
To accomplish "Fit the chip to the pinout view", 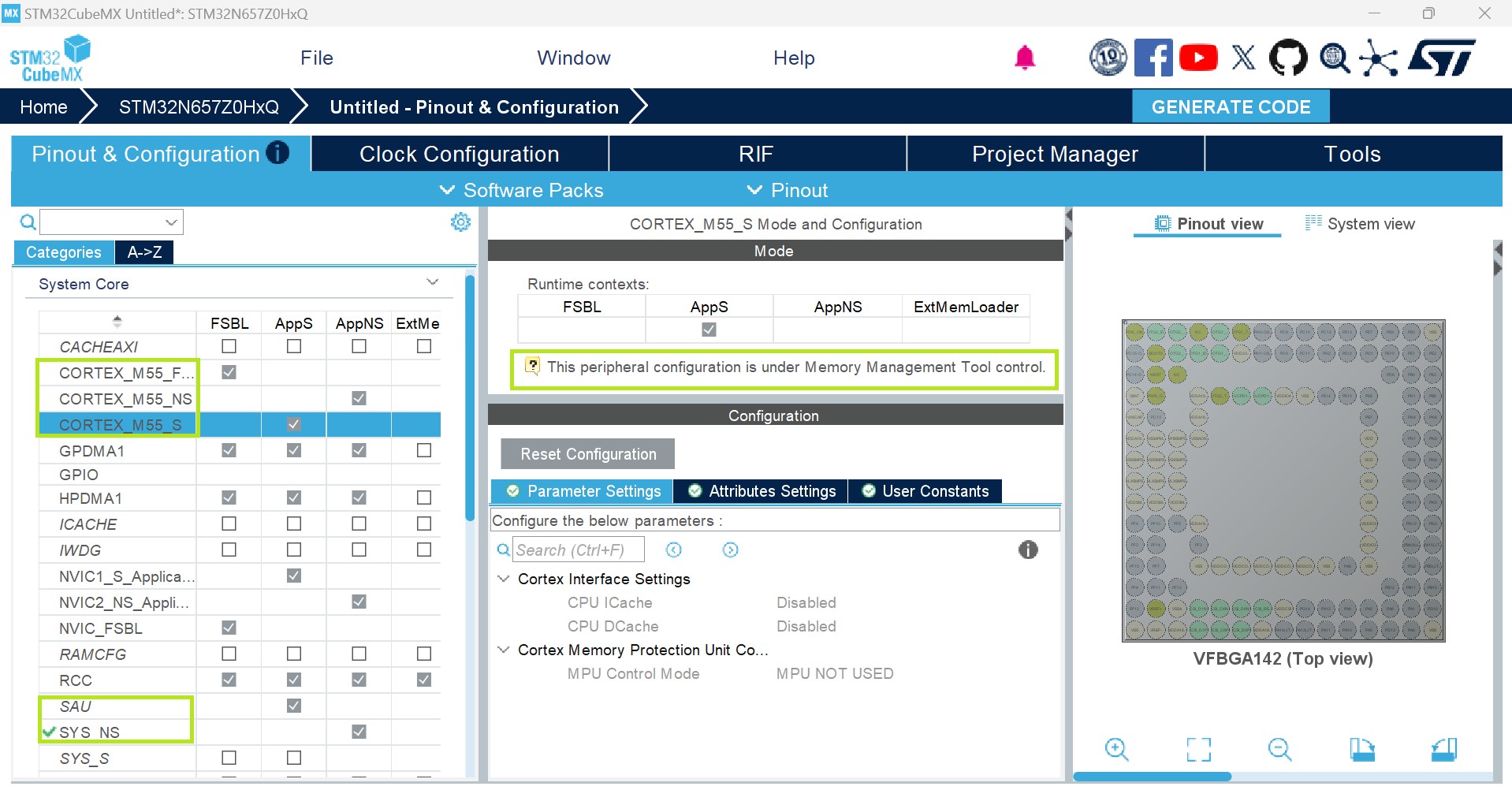I will pyautogui.click(x=1198, y=749).
